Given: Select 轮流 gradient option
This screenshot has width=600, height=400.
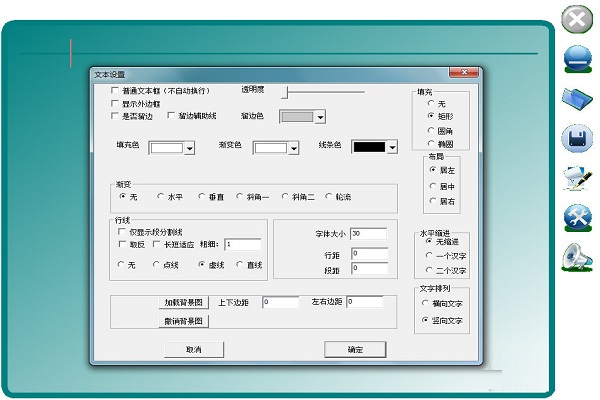Looking at the screenshot, I should click(328, 196).
